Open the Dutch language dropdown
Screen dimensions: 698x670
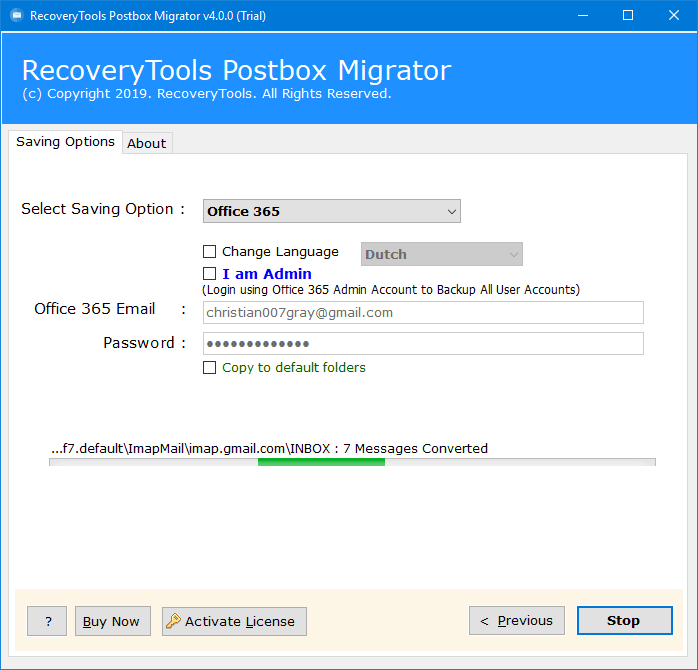(442, 254)
